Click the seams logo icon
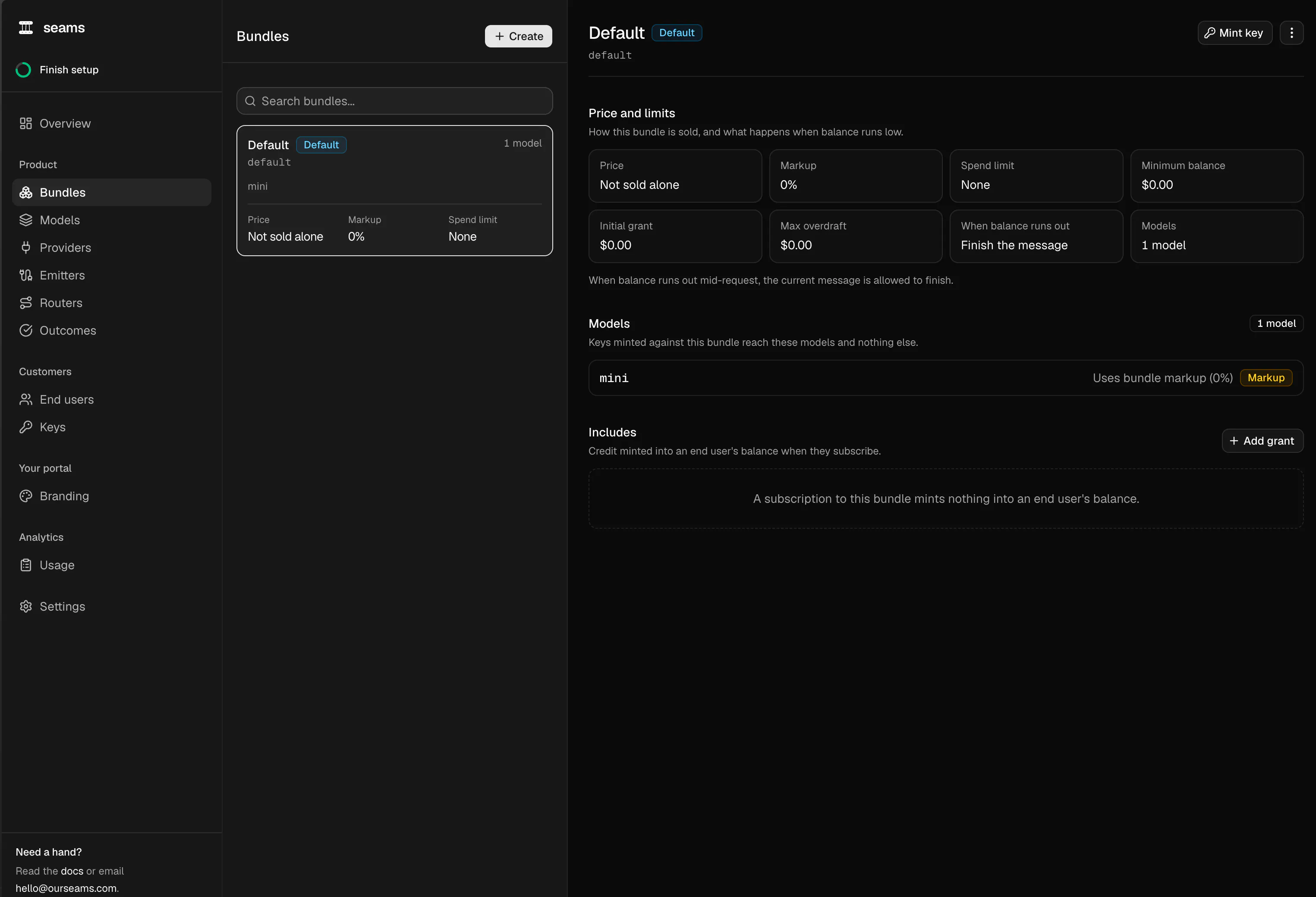1316x897 pixels. point(26,27)
